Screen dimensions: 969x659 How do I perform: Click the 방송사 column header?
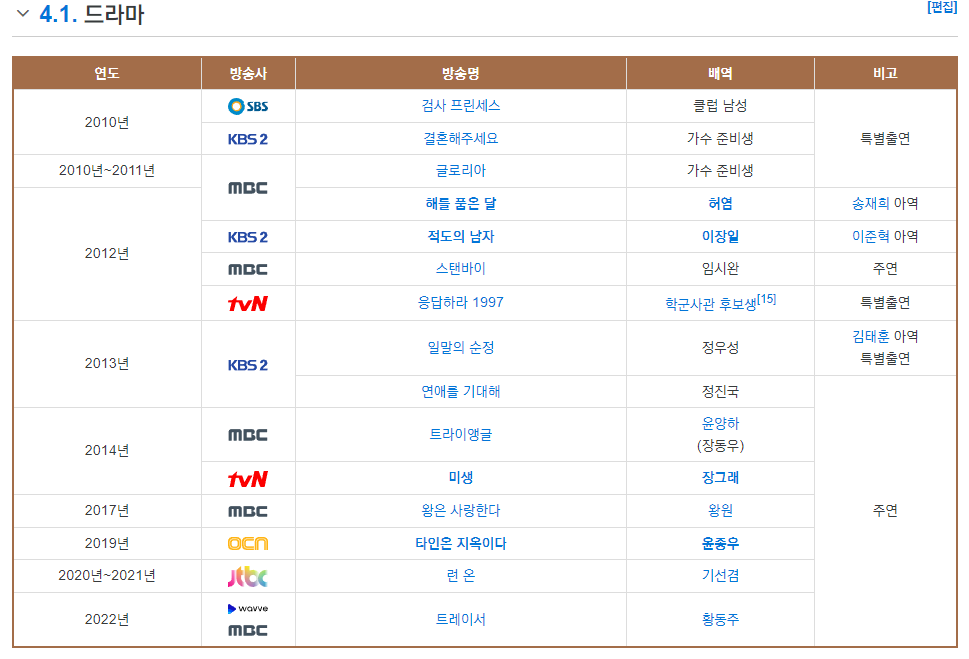click(x=248, y=74)
